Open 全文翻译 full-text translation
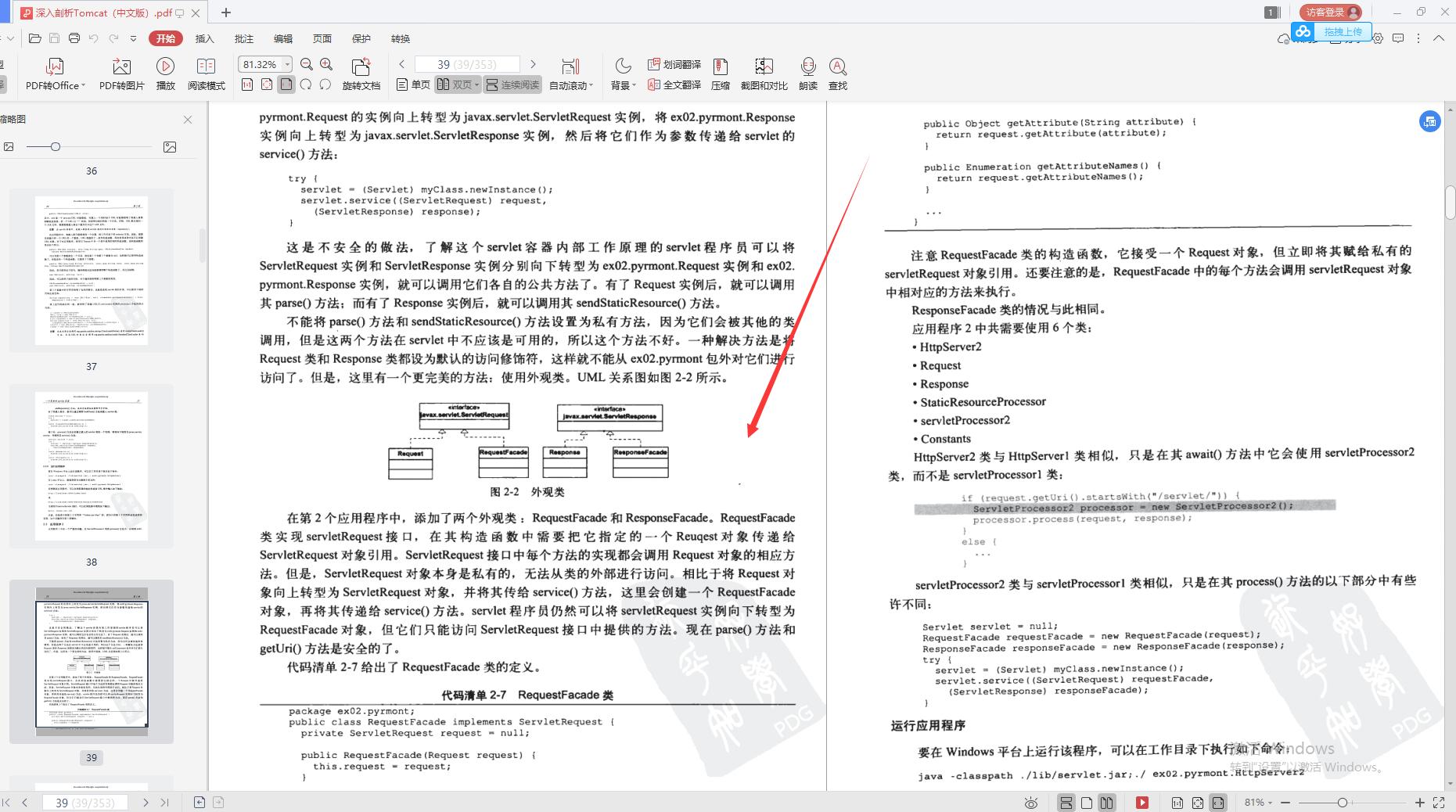This screenshot has width=1456, height=812. tap(674, 84)
